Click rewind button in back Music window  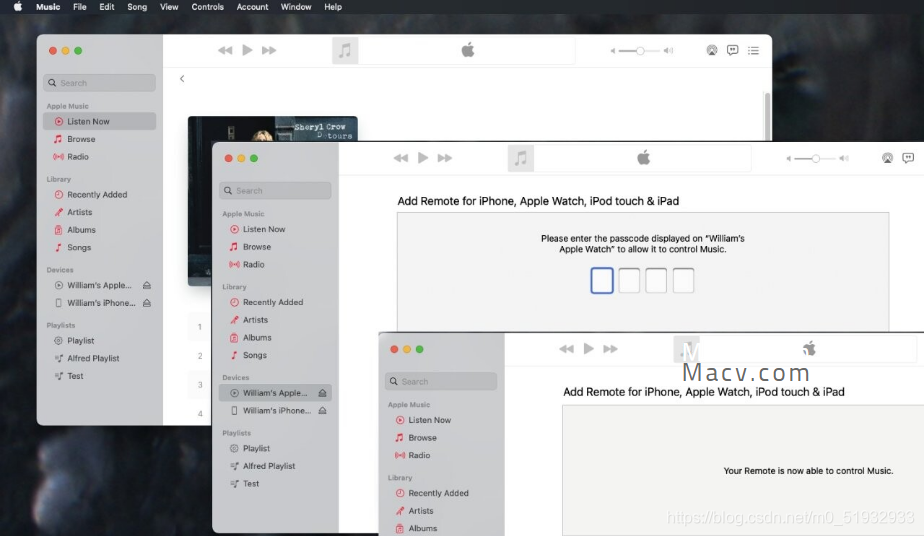225,51
